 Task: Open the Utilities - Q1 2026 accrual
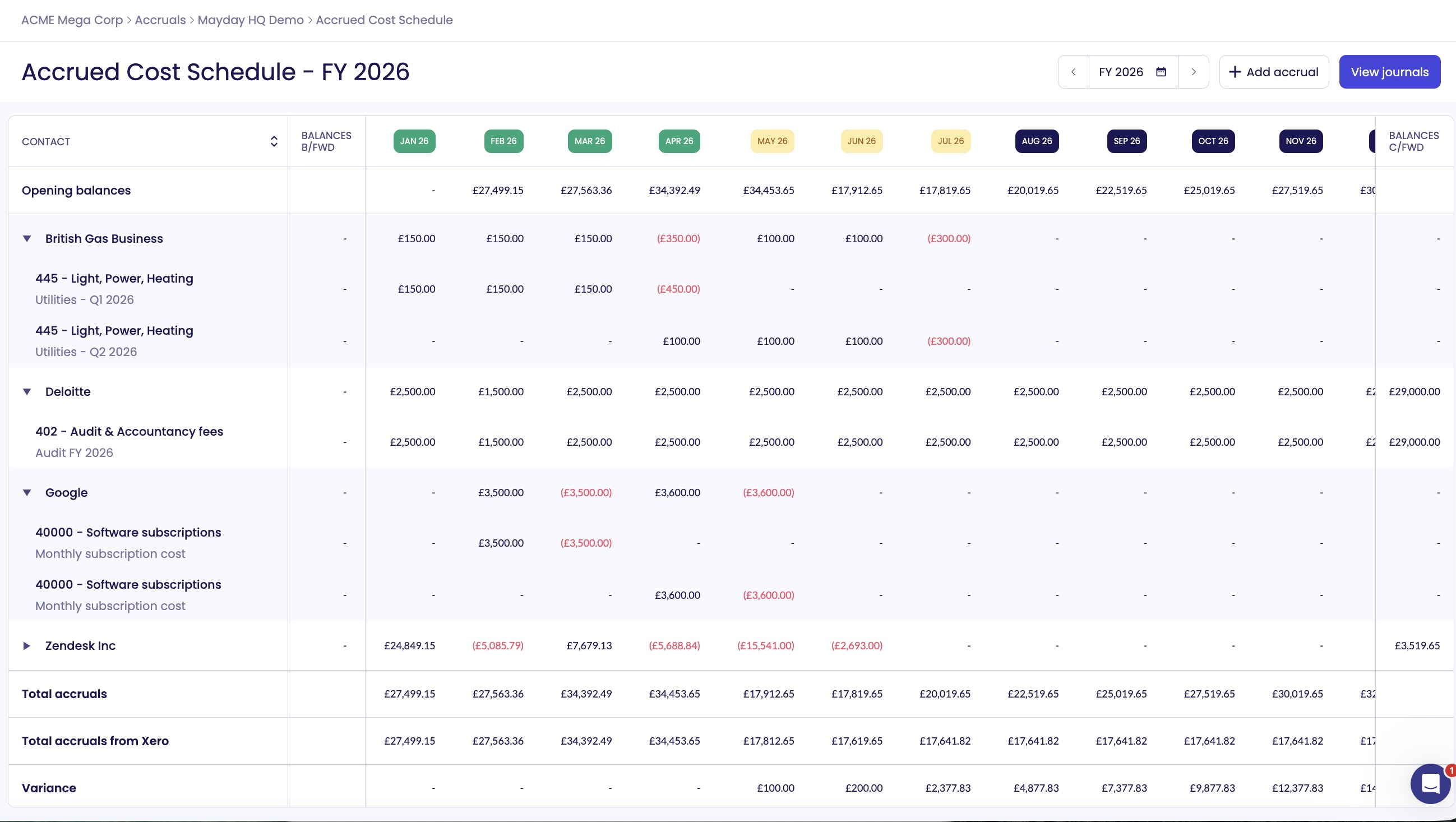[x=84, y=299]
